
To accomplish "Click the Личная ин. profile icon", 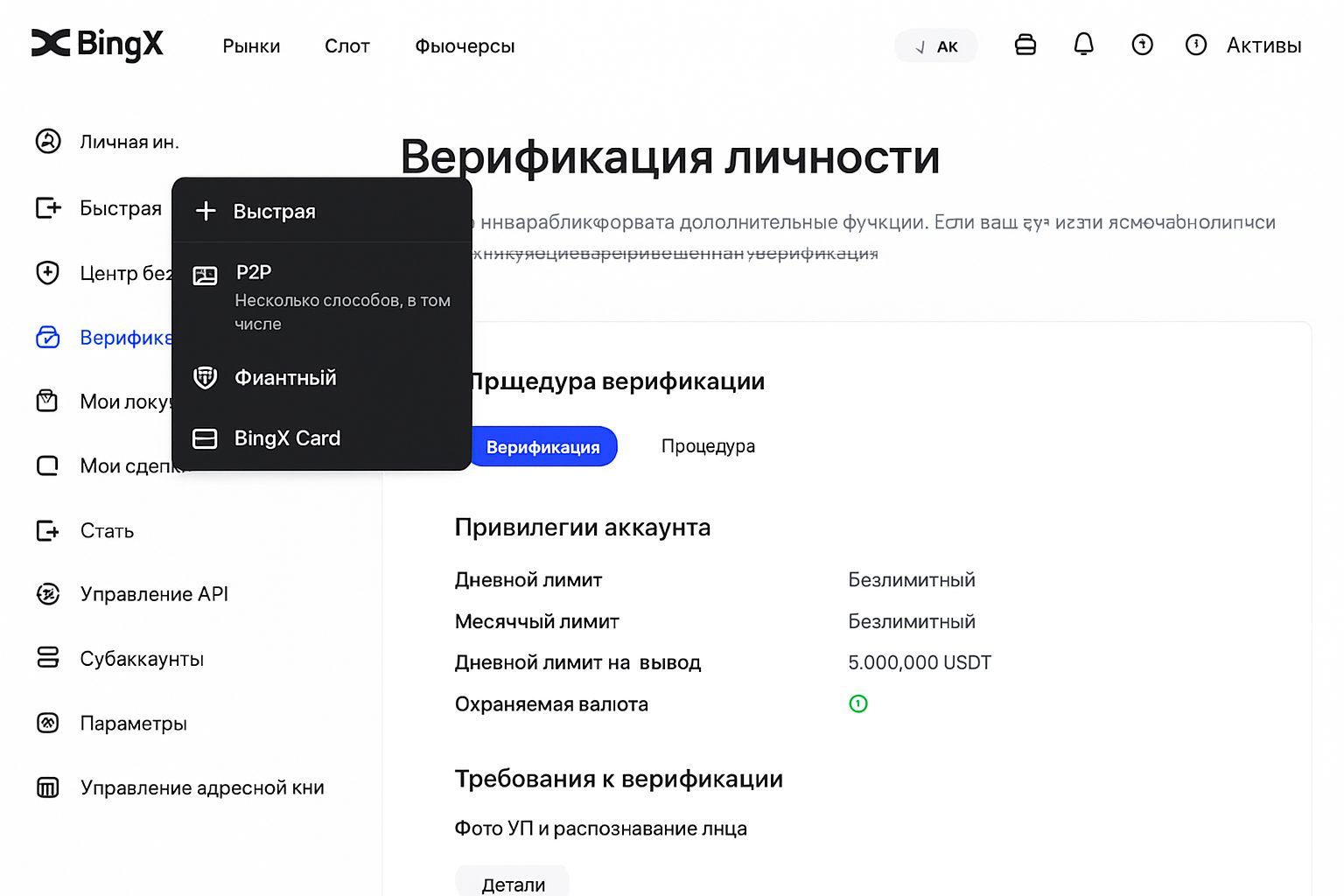I will [48, 141].
